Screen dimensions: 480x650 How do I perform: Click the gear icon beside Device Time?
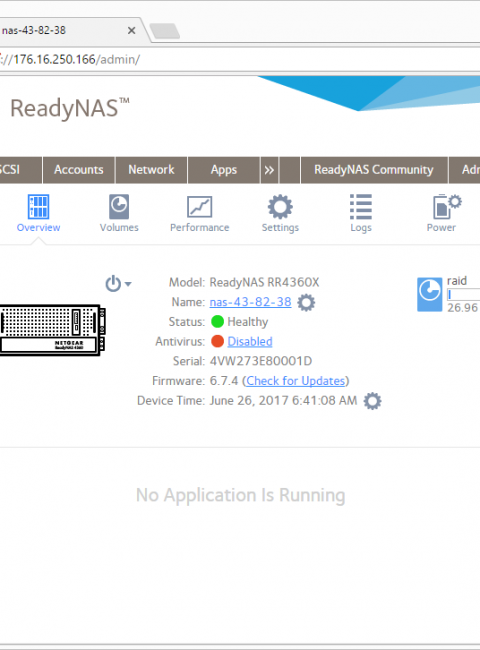[372, 401]
